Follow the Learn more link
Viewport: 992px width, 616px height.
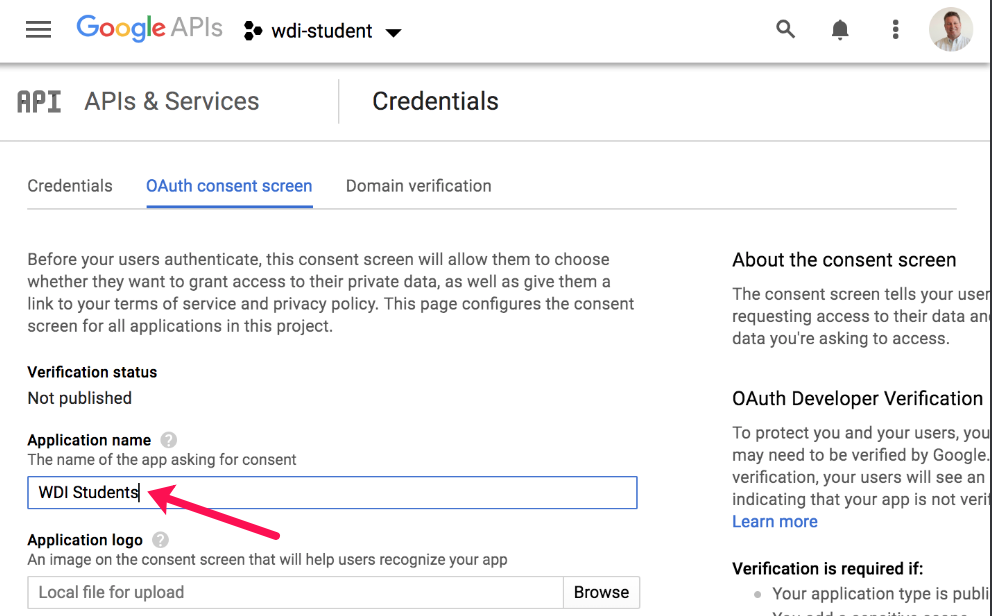[x=774, y=522]
